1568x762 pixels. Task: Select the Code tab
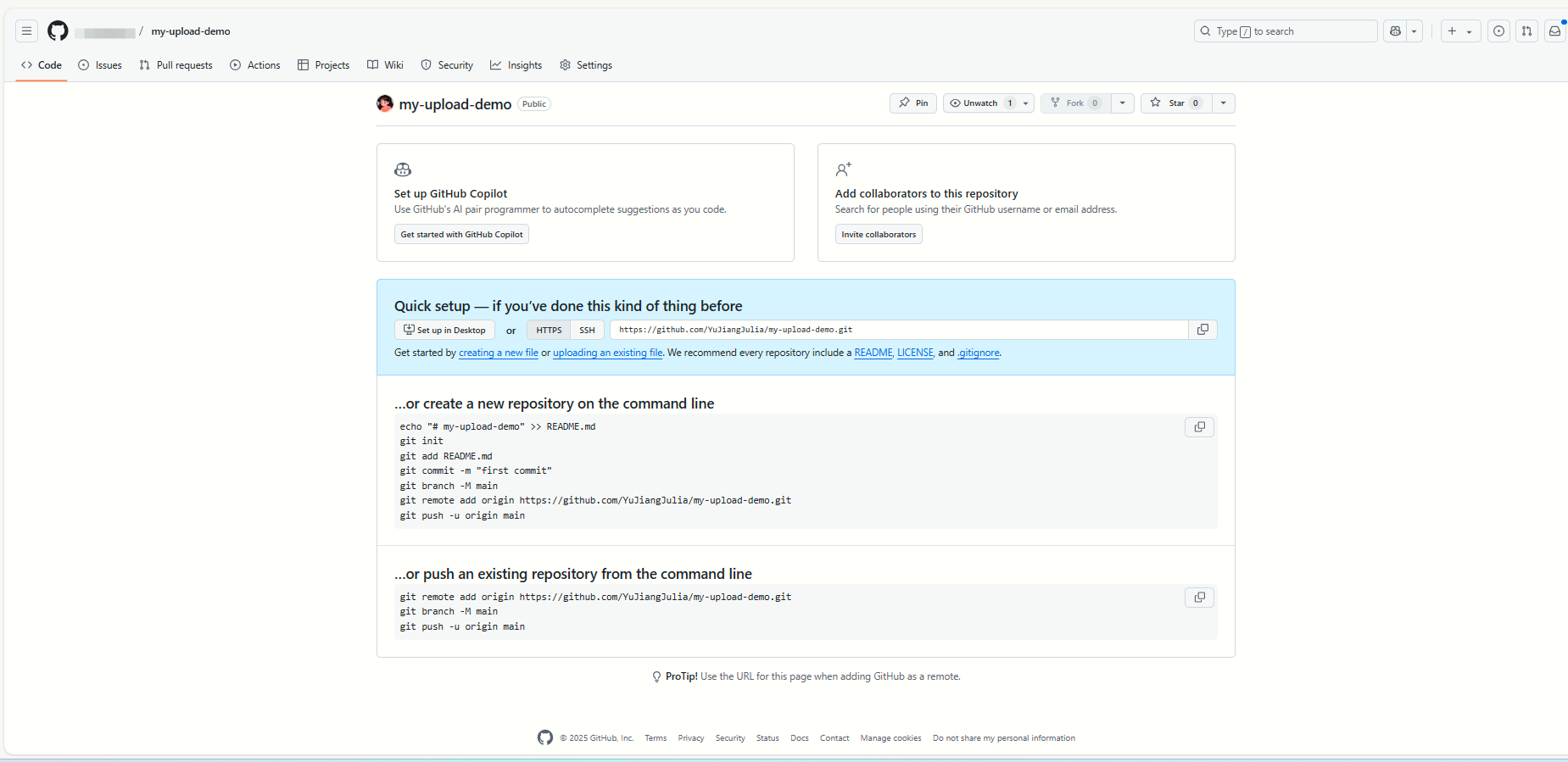point(42,65)
